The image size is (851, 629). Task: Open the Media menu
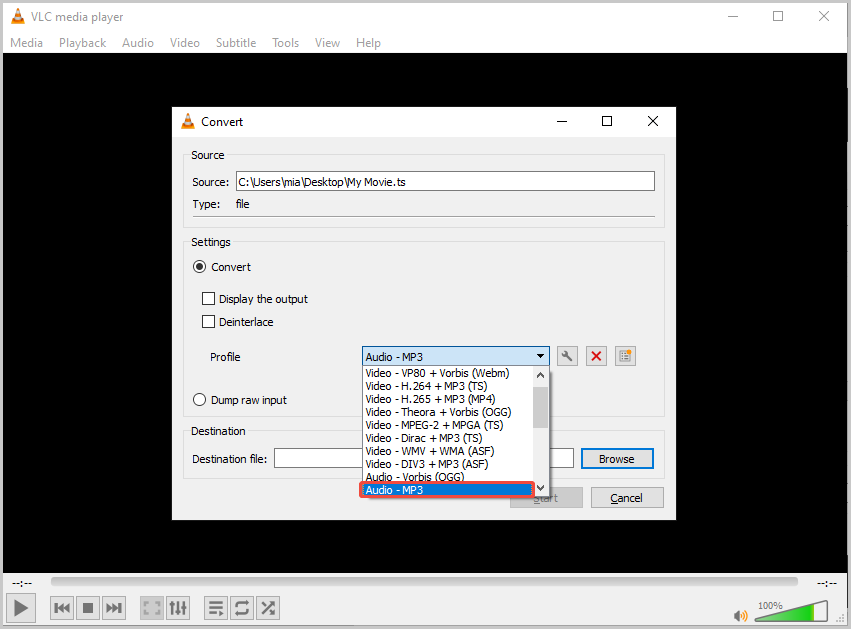(27, 43)
